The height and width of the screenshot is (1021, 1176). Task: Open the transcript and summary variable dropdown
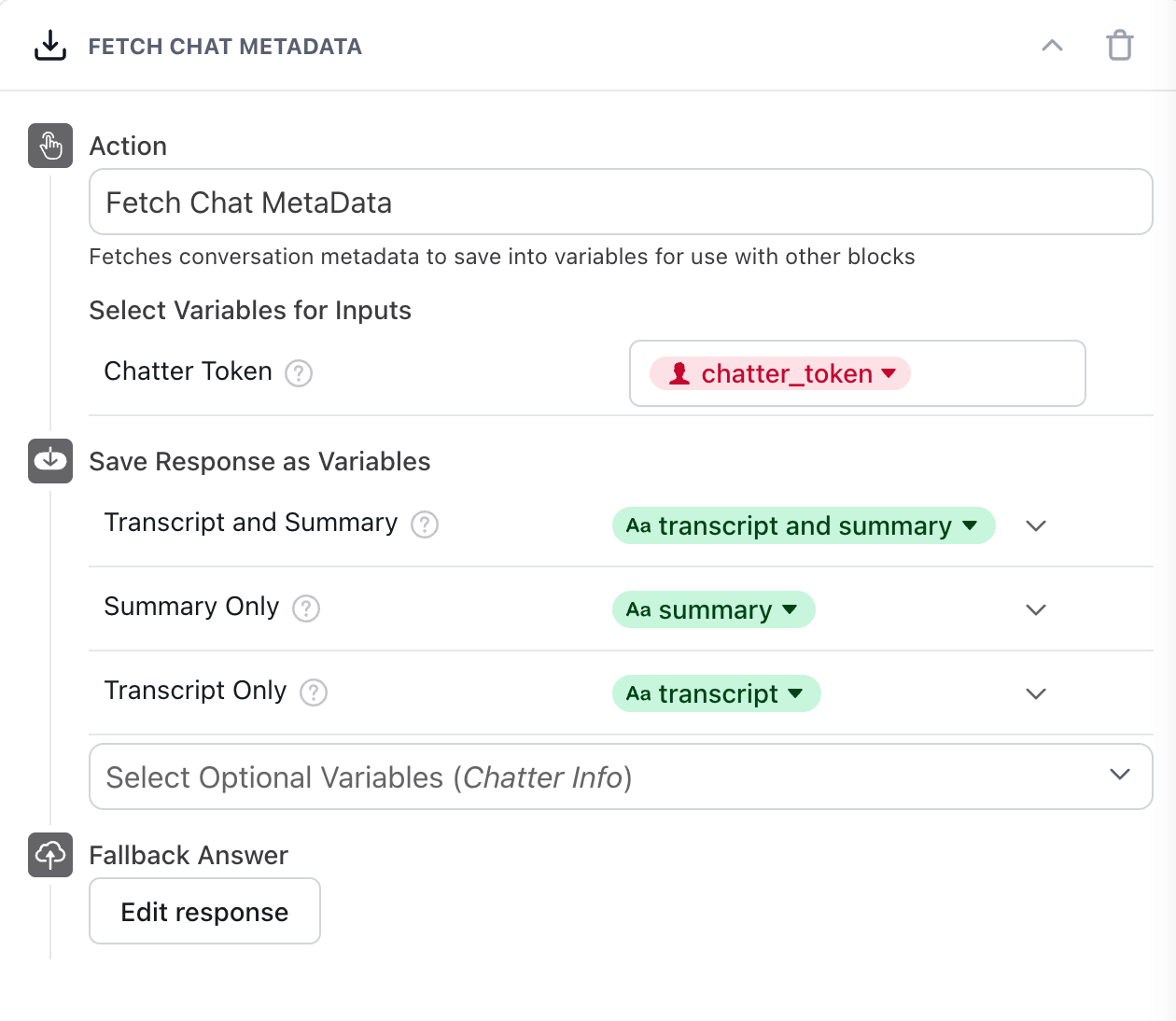click(x=804, y=525)
